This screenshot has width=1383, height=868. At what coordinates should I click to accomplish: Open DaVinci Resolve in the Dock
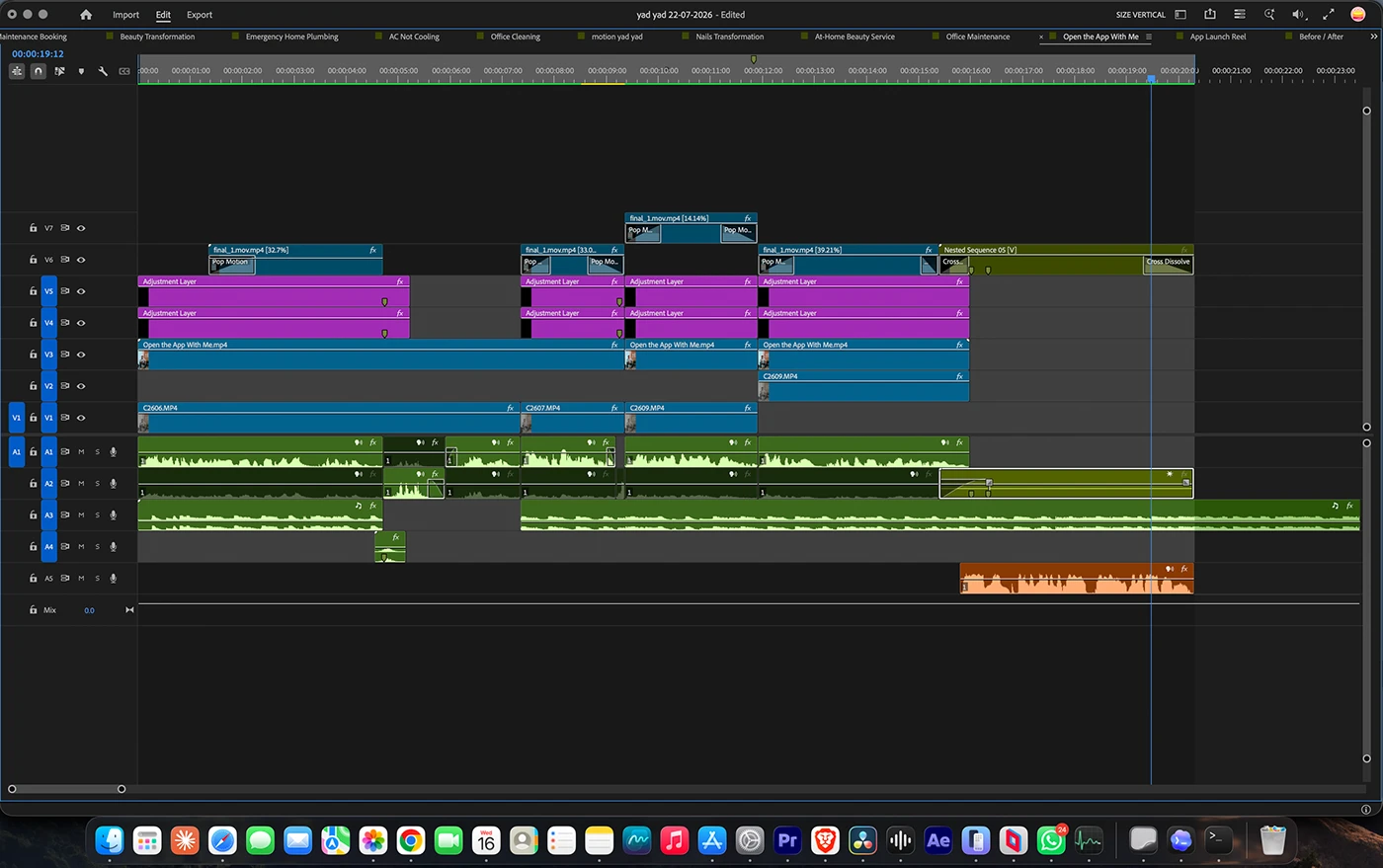(862, 840)
